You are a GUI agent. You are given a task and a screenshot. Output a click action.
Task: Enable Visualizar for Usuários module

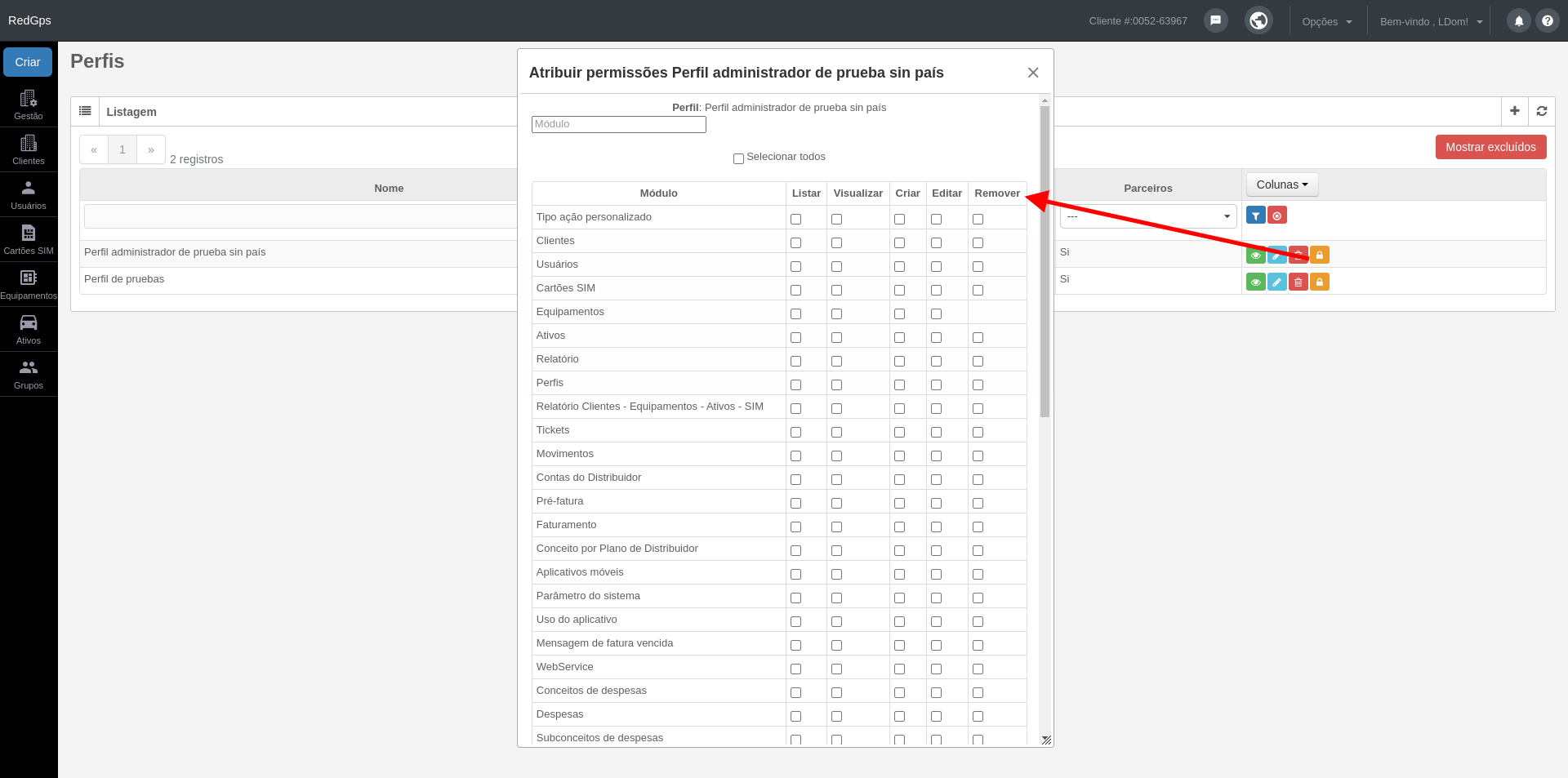836,266
